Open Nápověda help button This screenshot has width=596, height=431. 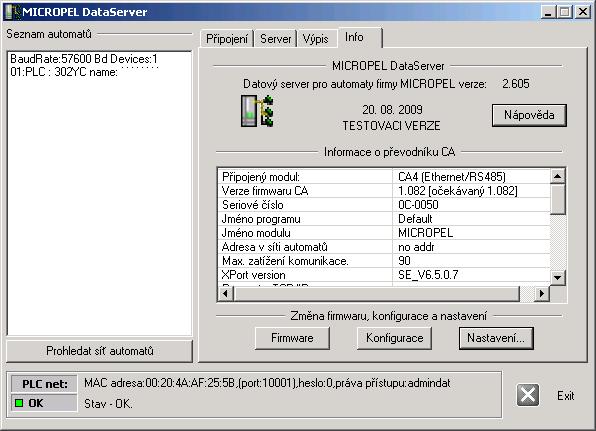pos(529,115)
